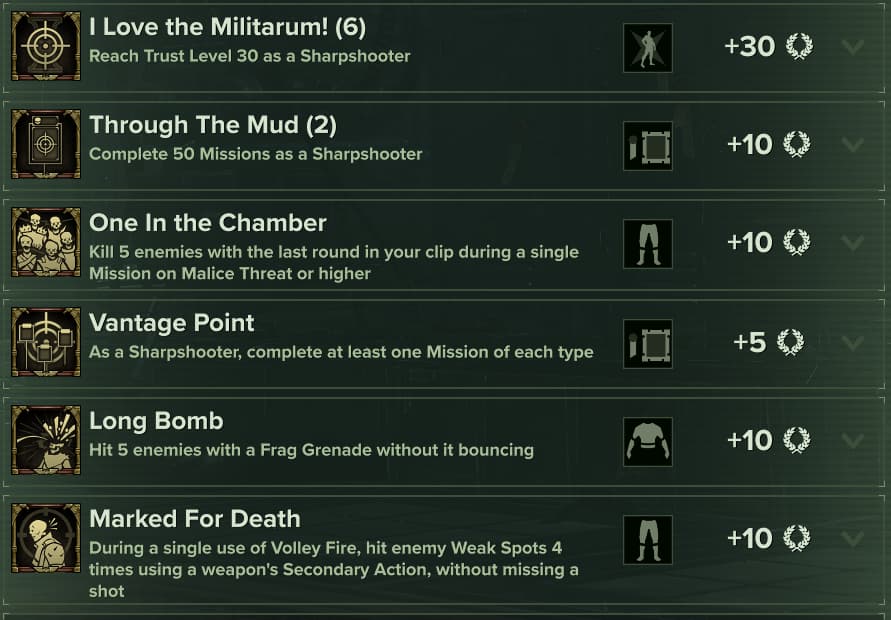Screen dimensions: 891x620
Task: Expand the Vantage Point penance chevron
Action: click(x=853, y=343)
